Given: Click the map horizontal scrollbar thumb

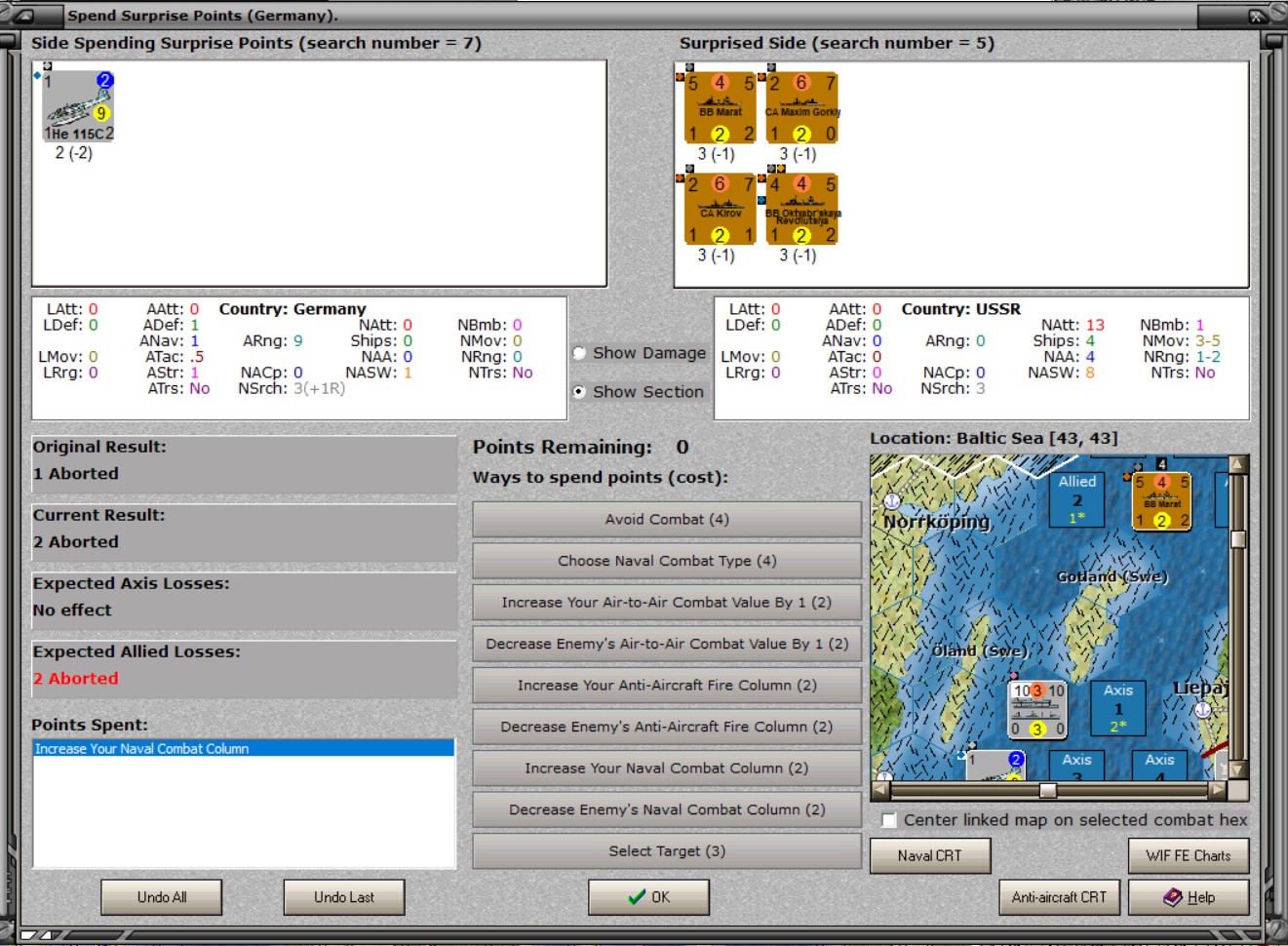Looking at the screenshot, I should pos(1048,790).
